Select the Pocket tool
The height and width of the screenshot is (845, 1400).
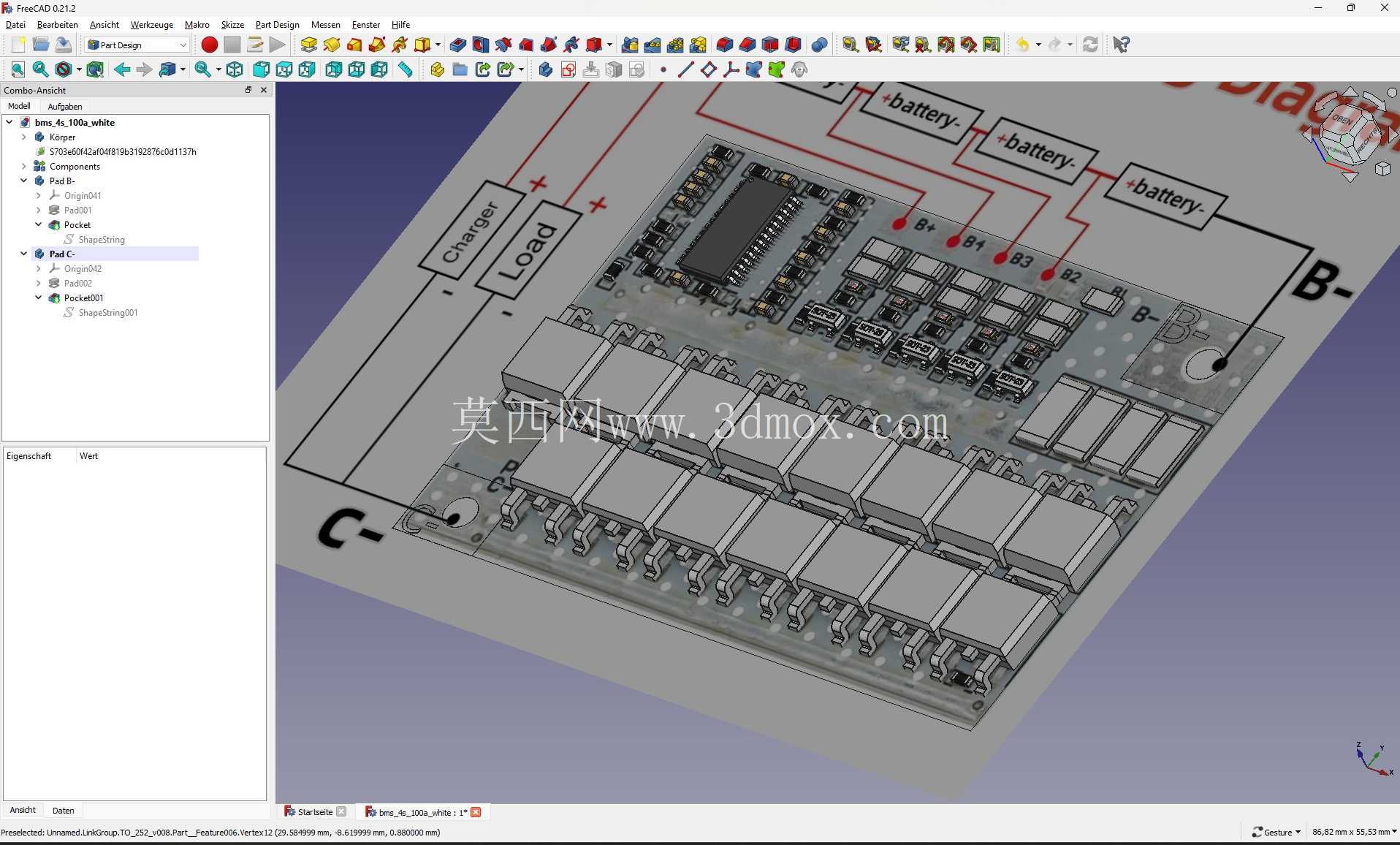[457, 45]
